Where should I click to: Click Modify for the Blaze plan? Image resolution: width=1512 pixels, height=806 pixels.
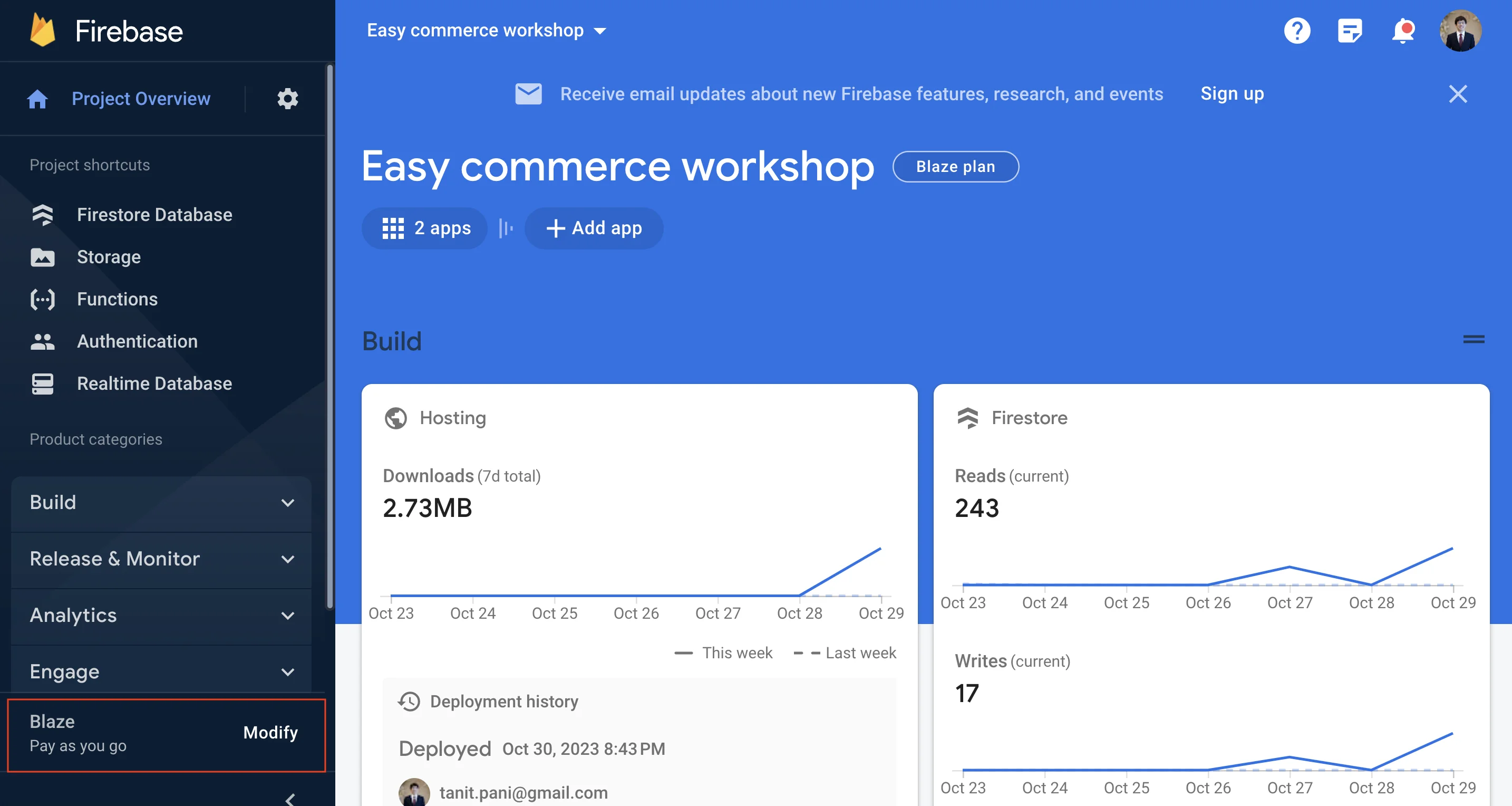point(270,733)
